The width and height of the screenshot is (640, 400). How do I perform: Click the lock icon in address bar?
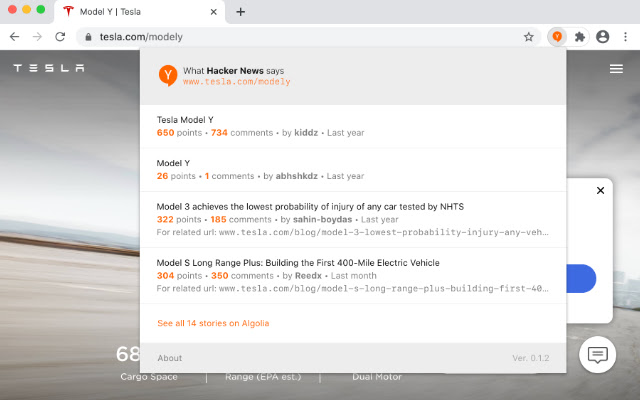88,37
